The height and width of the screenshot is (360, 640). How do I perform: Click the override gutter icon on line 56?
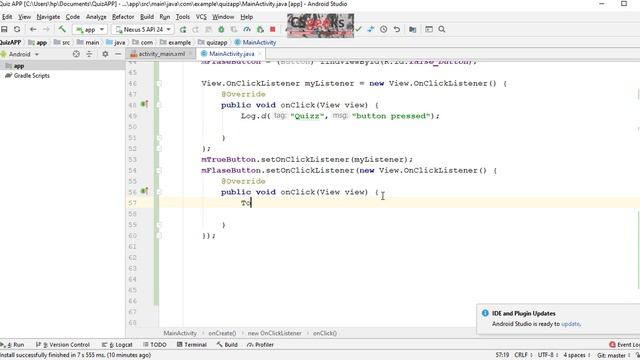pos(144,191)
